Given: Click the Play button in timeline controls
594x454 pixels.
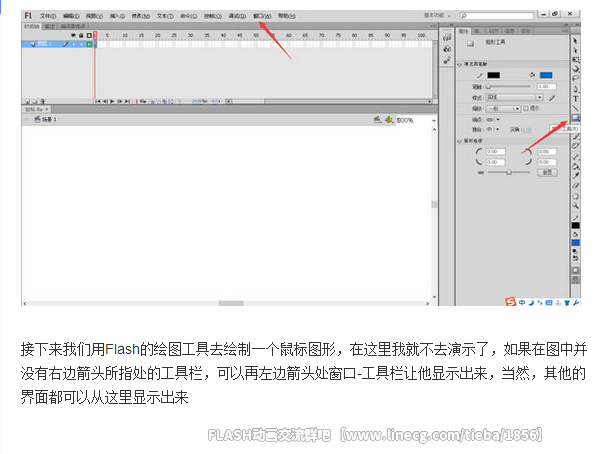Looking at the screenshot, I should click(x=112, y=101).
